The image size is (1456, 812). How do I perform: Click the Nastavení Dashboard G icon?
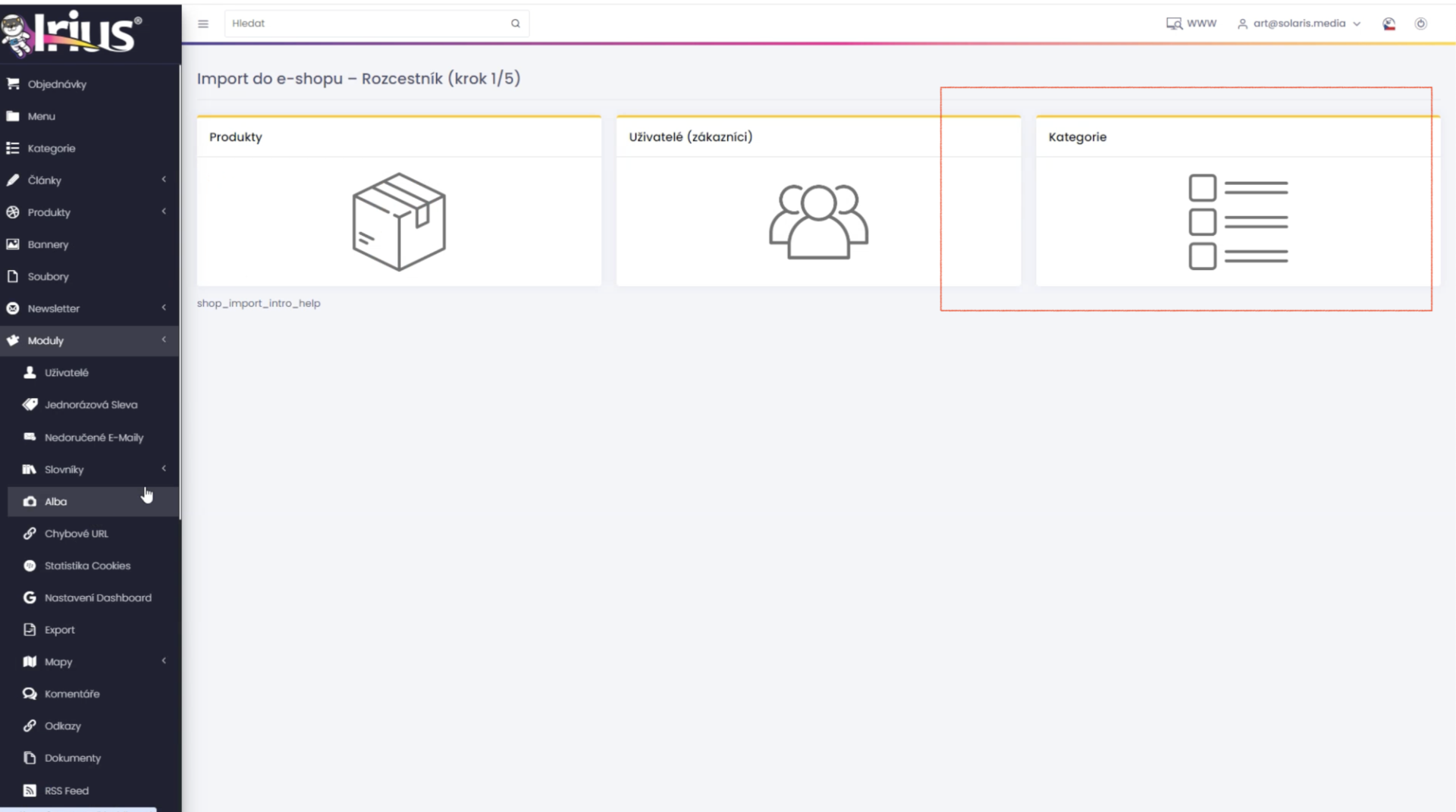point(30,597)
